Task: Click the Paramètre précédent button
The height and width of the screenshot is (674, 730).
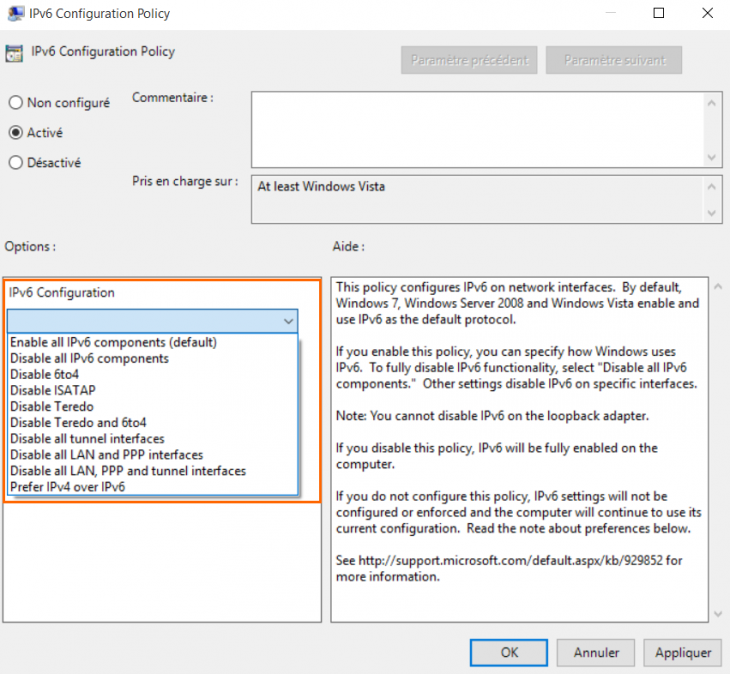Action: pos(469,60)
